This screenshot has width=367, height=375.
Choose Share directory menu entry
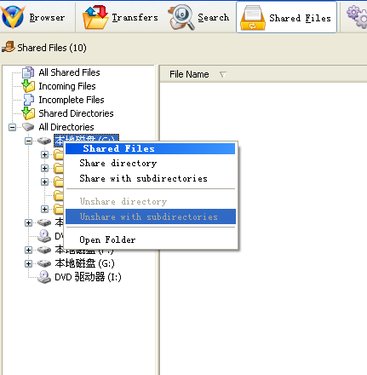tap(150, 163)
